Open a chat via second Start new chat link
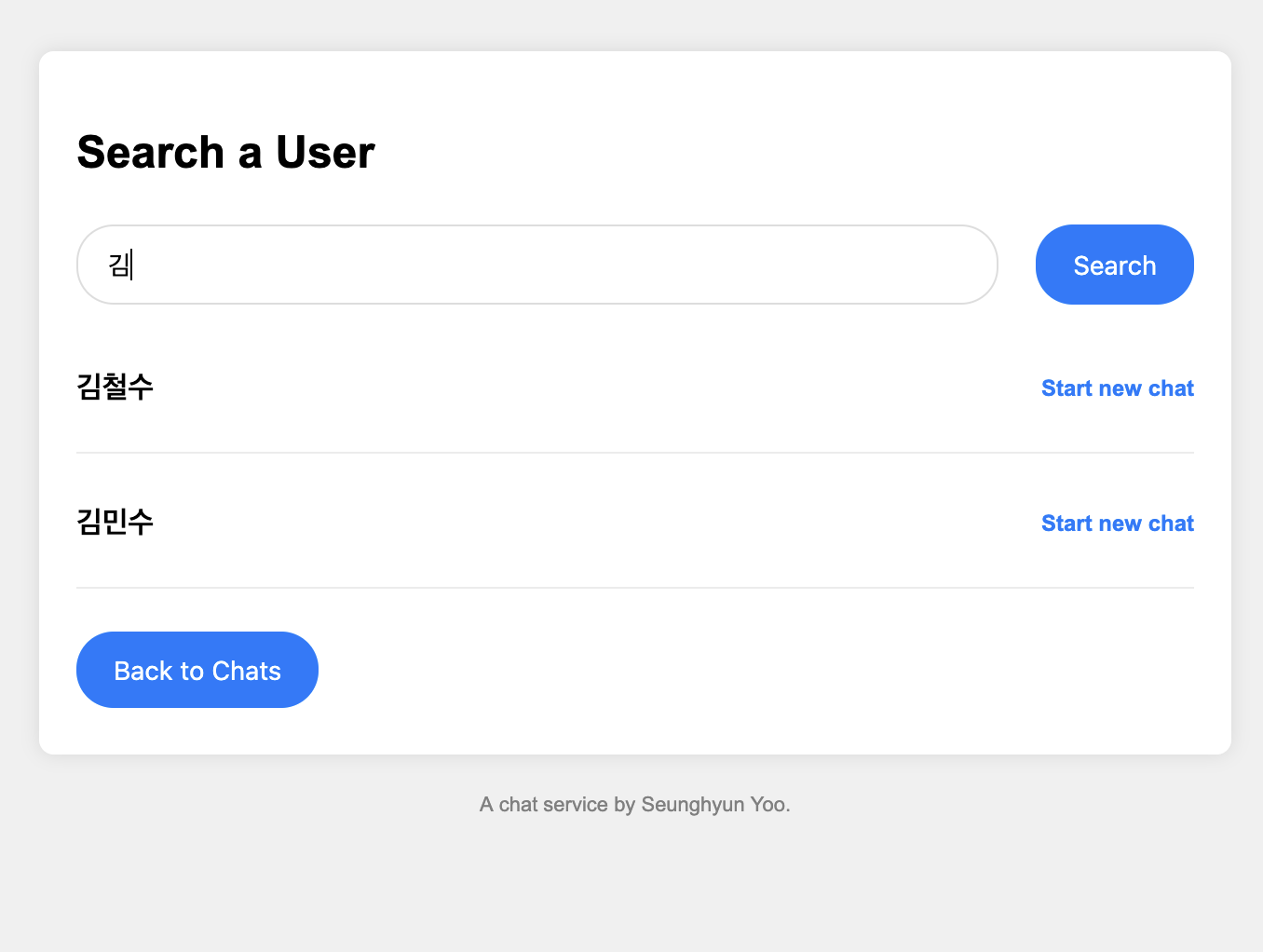 point(1117,524)
